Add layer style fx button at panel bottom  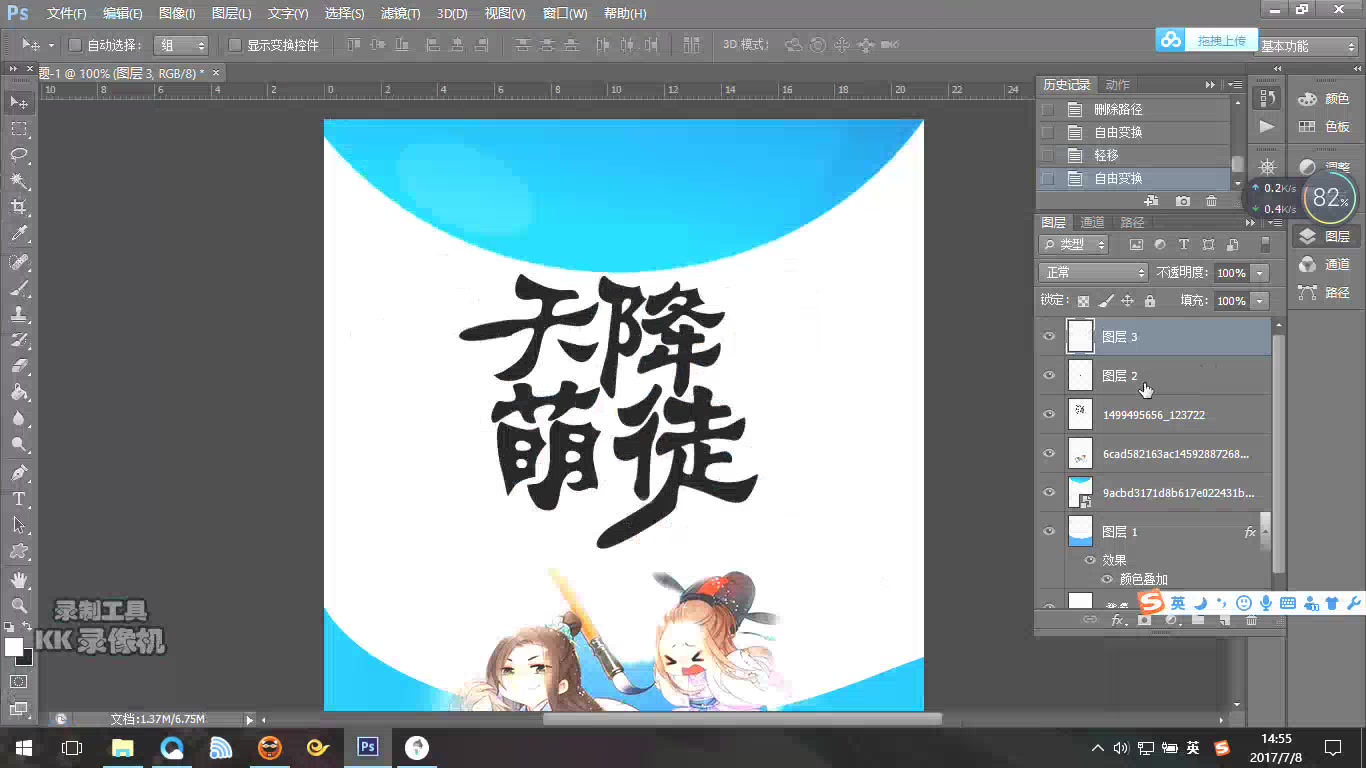tap(1118, 621)
